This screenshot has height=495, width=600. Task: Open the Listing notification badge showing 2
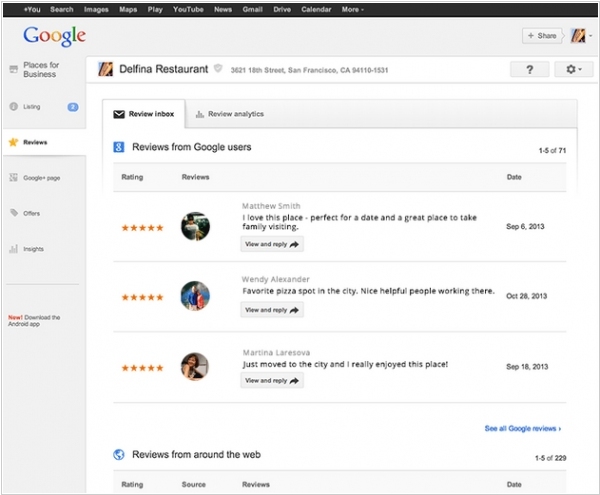click(73, 107)
